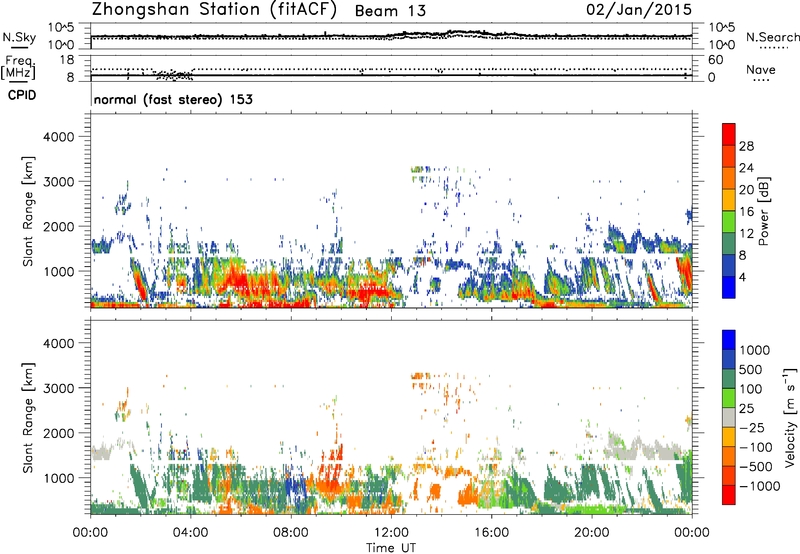Click the 'N.Sky' legend label

(19, 37)
